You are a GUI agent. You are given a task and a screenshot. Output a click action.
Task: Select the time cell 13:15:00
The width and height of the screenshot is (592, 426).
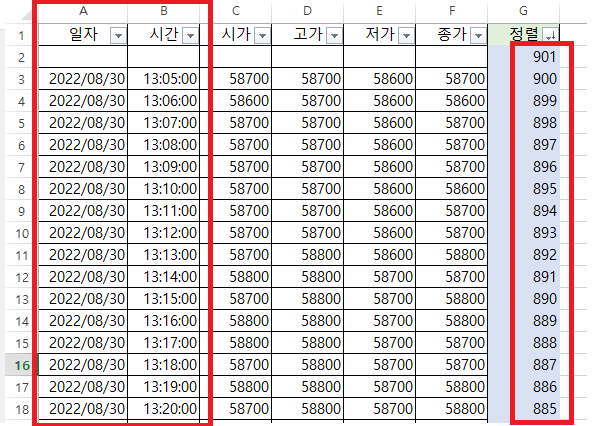163,299
